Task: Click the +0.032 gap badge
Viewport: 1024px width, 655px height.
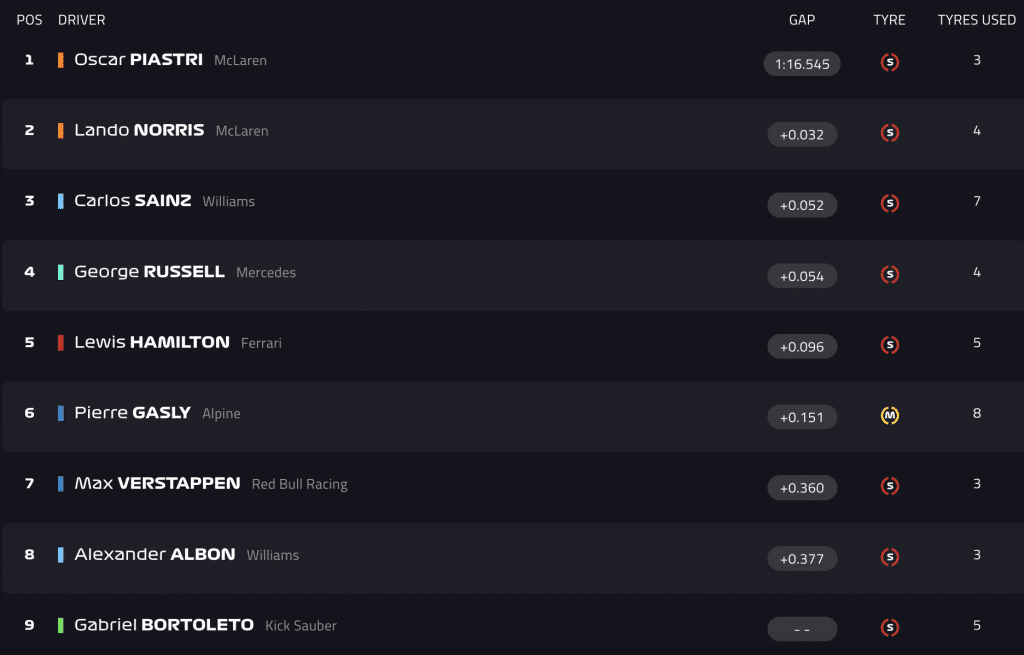Action: (x=802, y=135)
